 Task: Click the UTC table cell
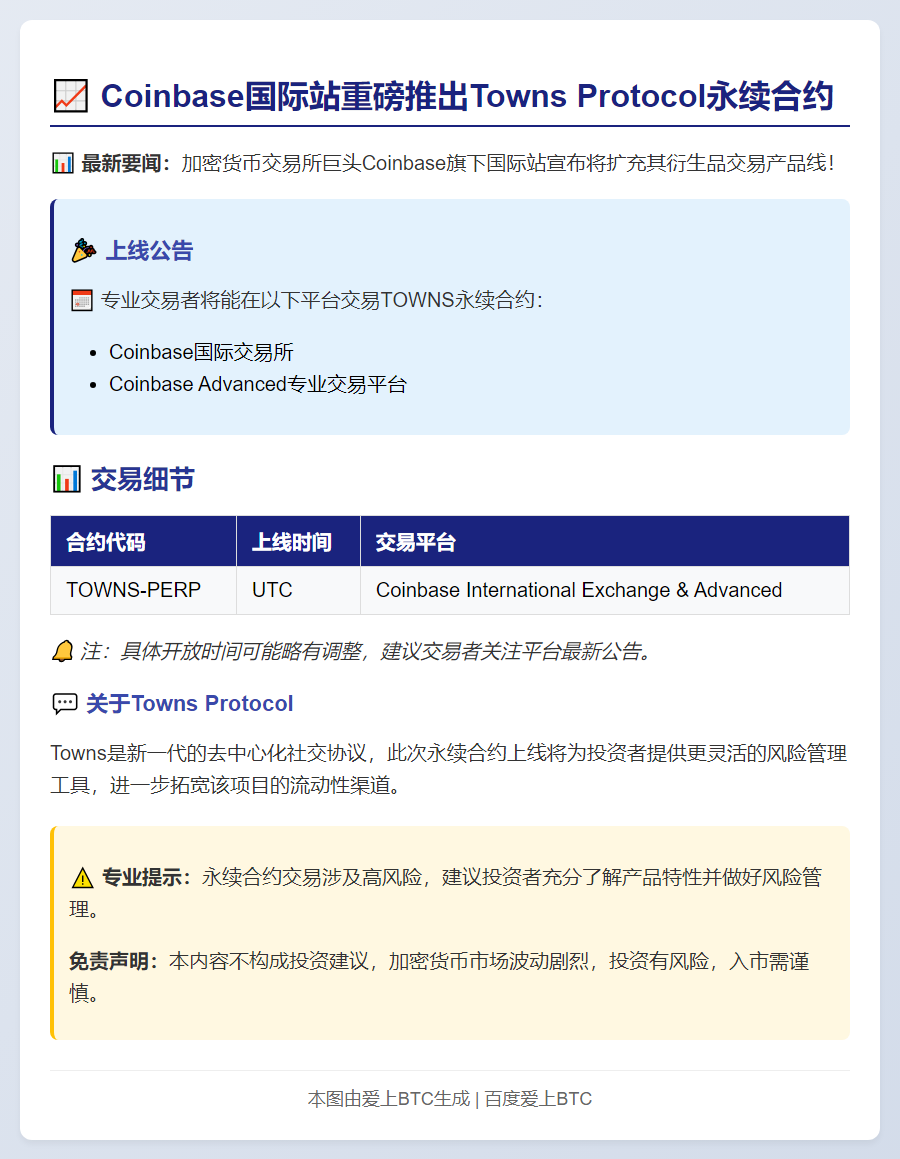tap(299, 590)
